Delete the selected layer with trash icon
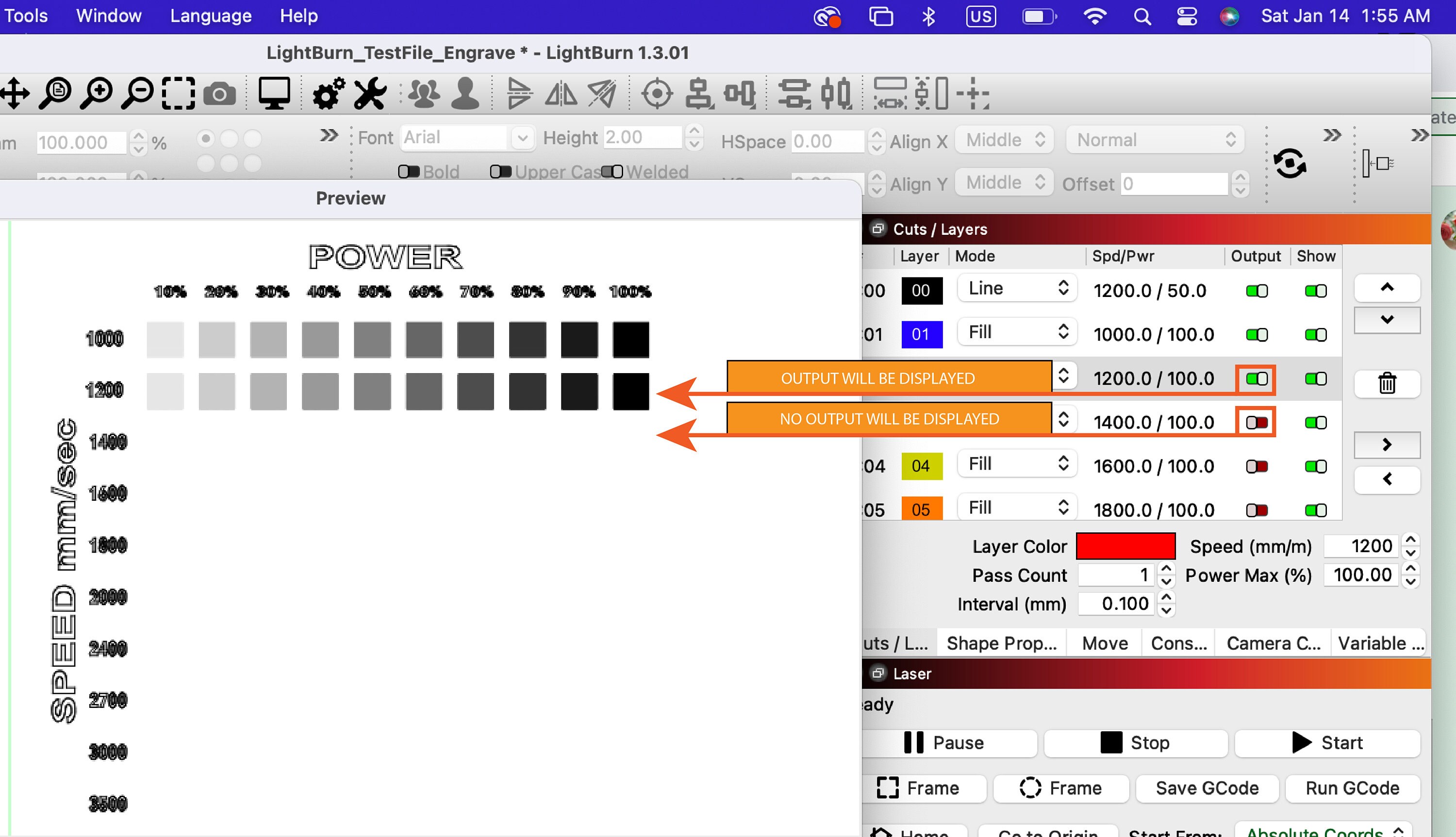 coord(1386,384)
